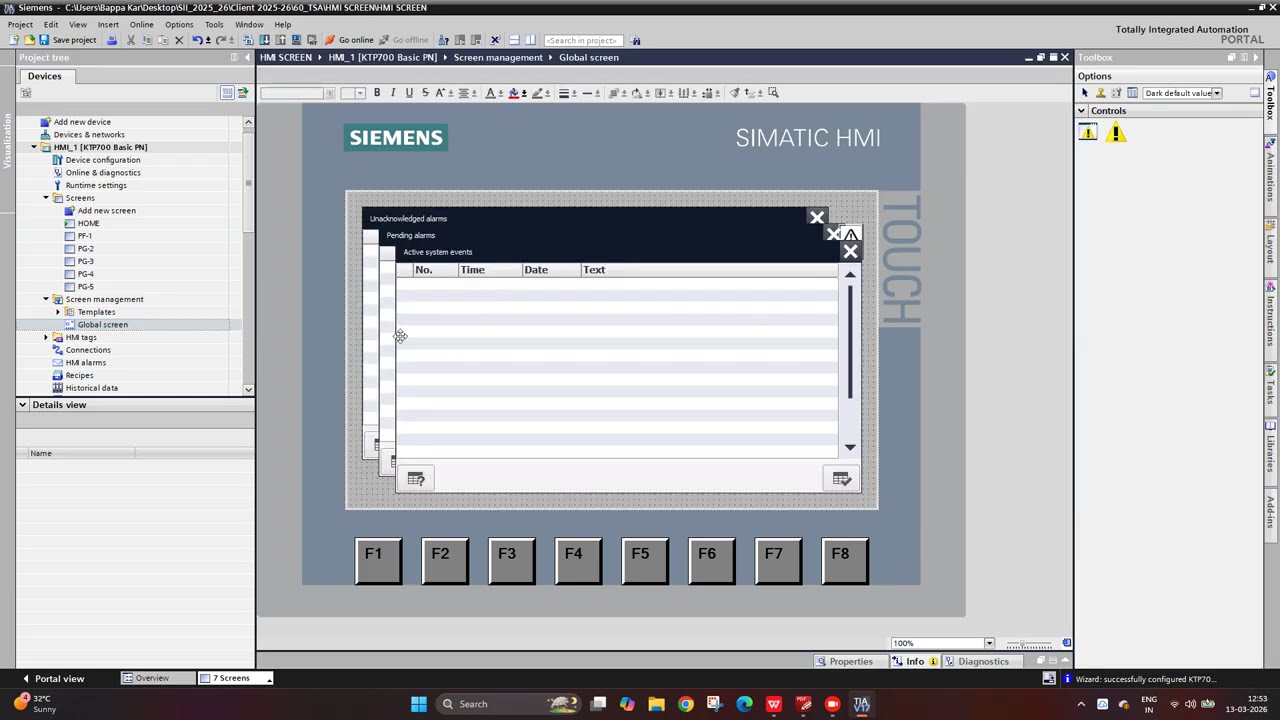Open Microsoft Edge from taskbar
This screenshot has height=720, width=1280.
744,704
